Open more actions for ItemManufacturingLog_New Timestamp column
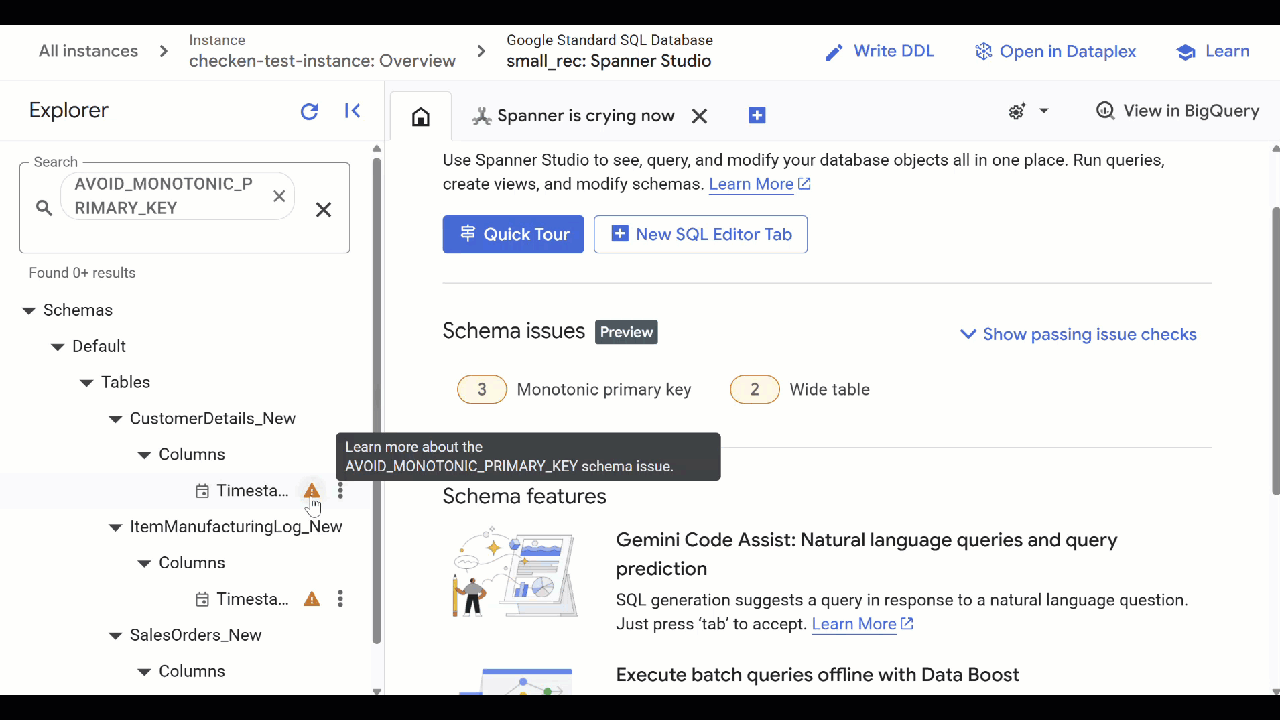 click(x=340, y=599)
